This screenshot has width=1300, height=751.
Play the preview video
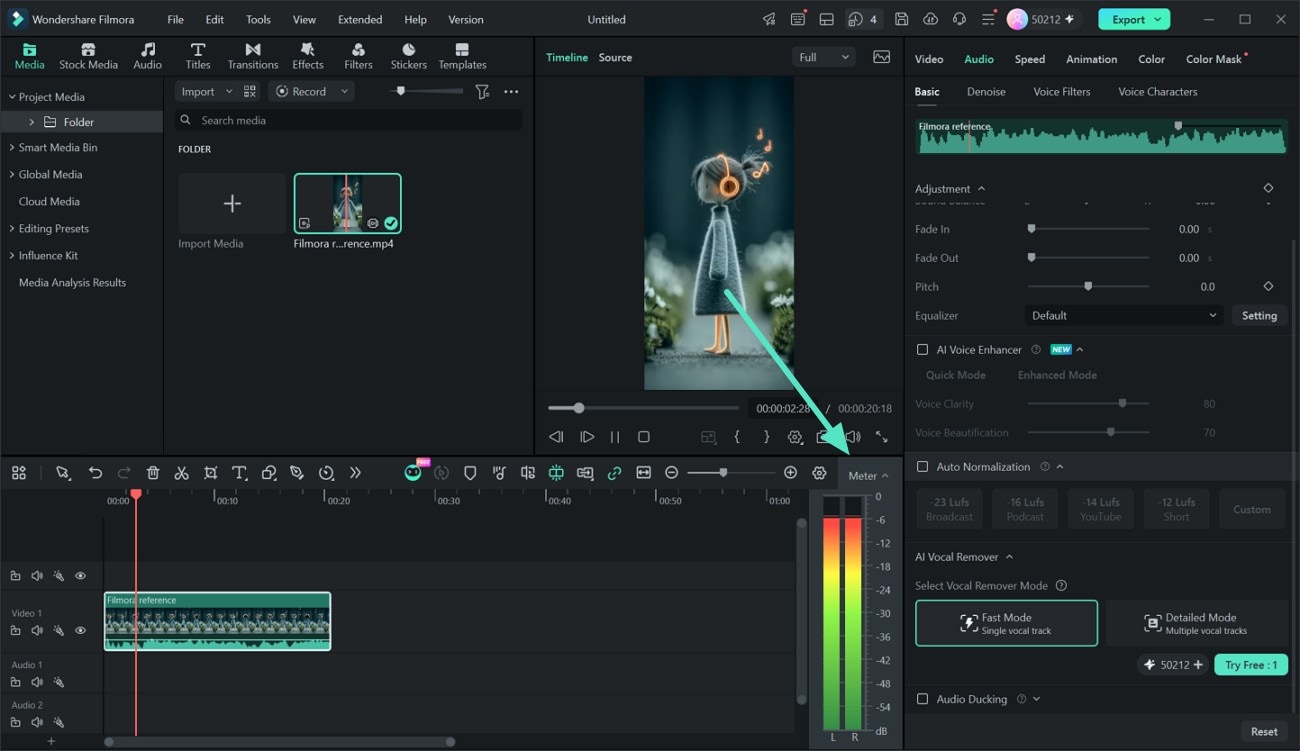(x=587, y=437)
